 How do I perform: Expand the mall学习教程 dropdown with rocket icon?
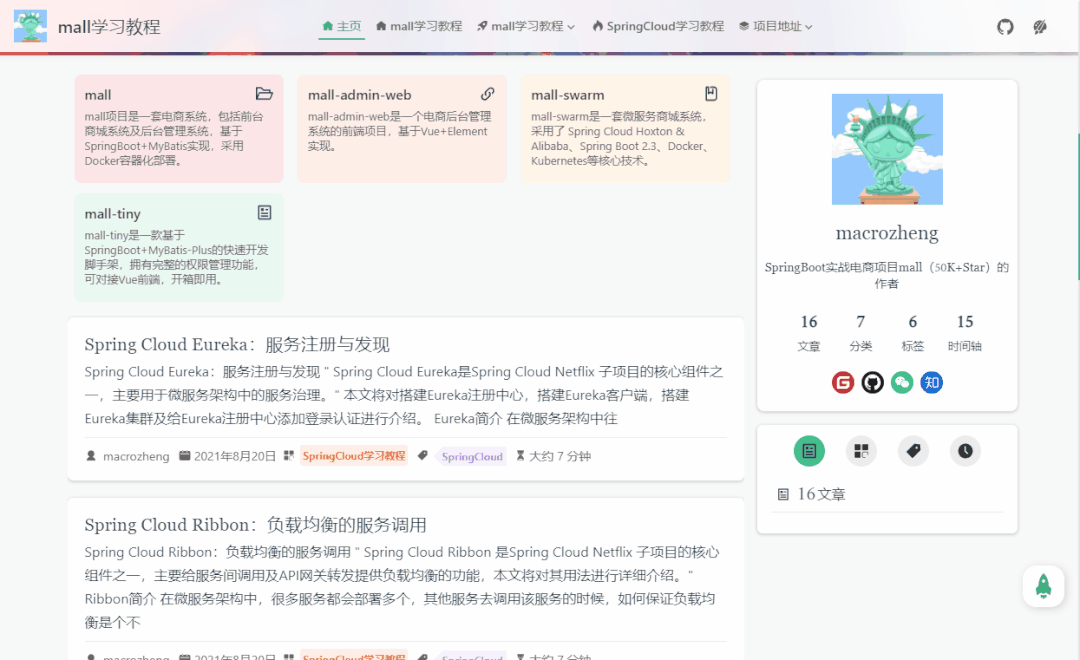point(526,26)
